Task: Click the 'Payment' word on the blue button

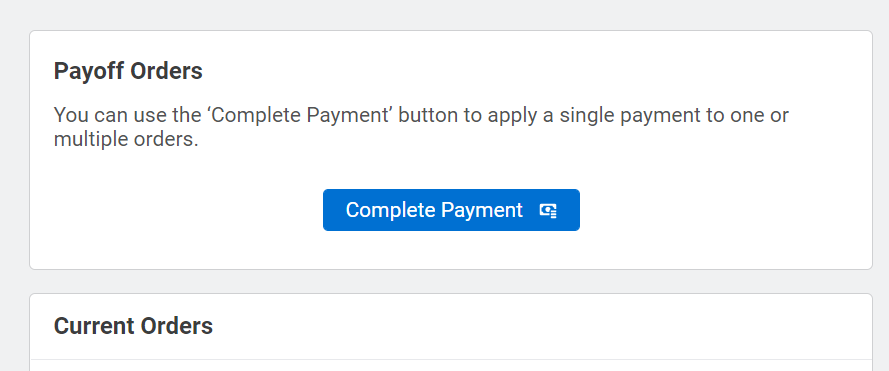Action: click(481, 210)
